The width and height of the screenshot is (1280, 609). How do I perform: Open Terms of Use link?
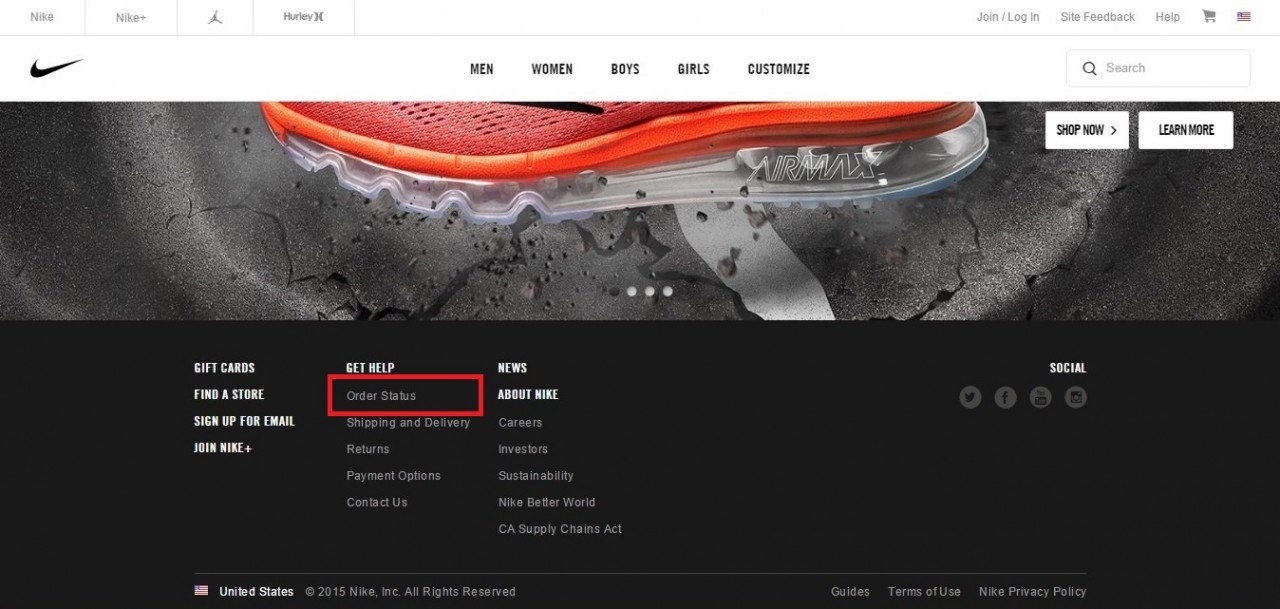(924, 591)
